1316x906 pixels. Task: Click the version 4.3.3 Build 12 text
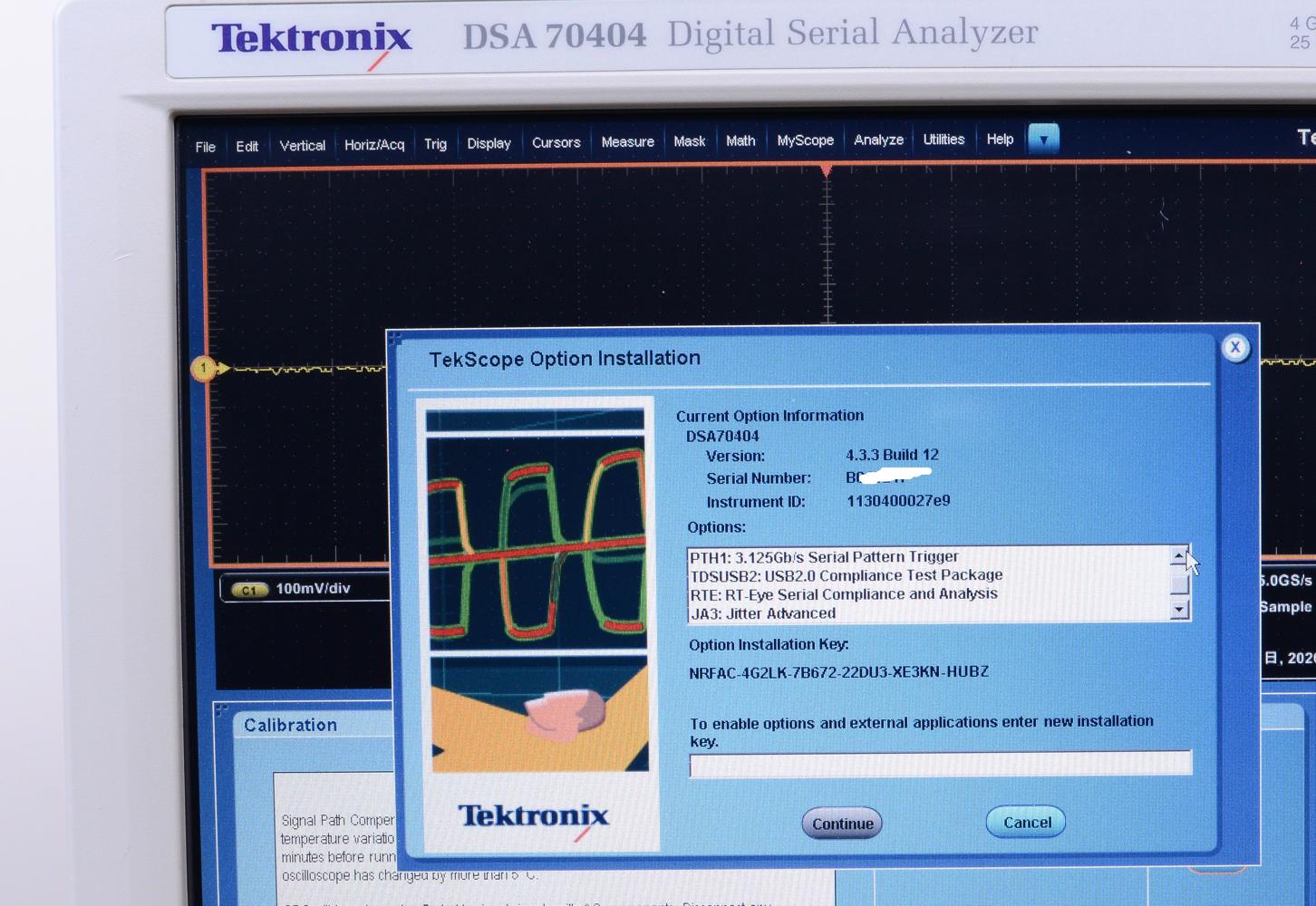click(892, 455)
